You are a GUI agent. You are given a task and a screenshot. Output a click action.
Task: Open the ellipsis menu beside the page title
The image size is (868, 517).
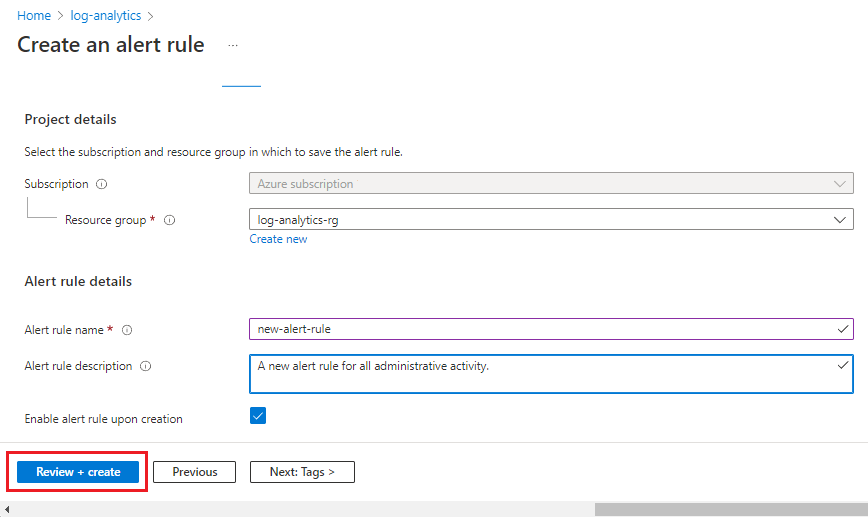tap(233, 45)
